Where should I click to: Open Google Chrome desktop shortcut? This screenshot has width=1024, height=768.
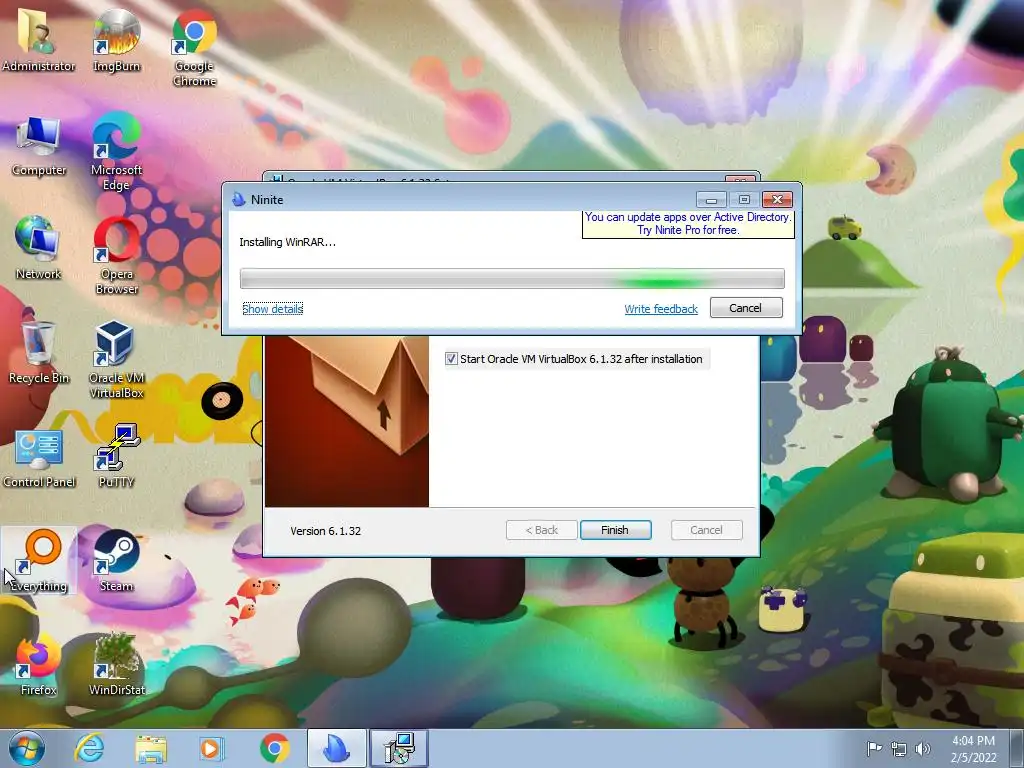tap(195, 47)
